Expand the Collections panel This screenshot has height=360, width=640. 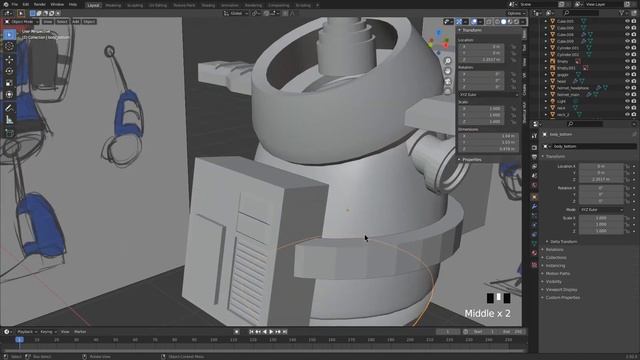coord(556,258)
